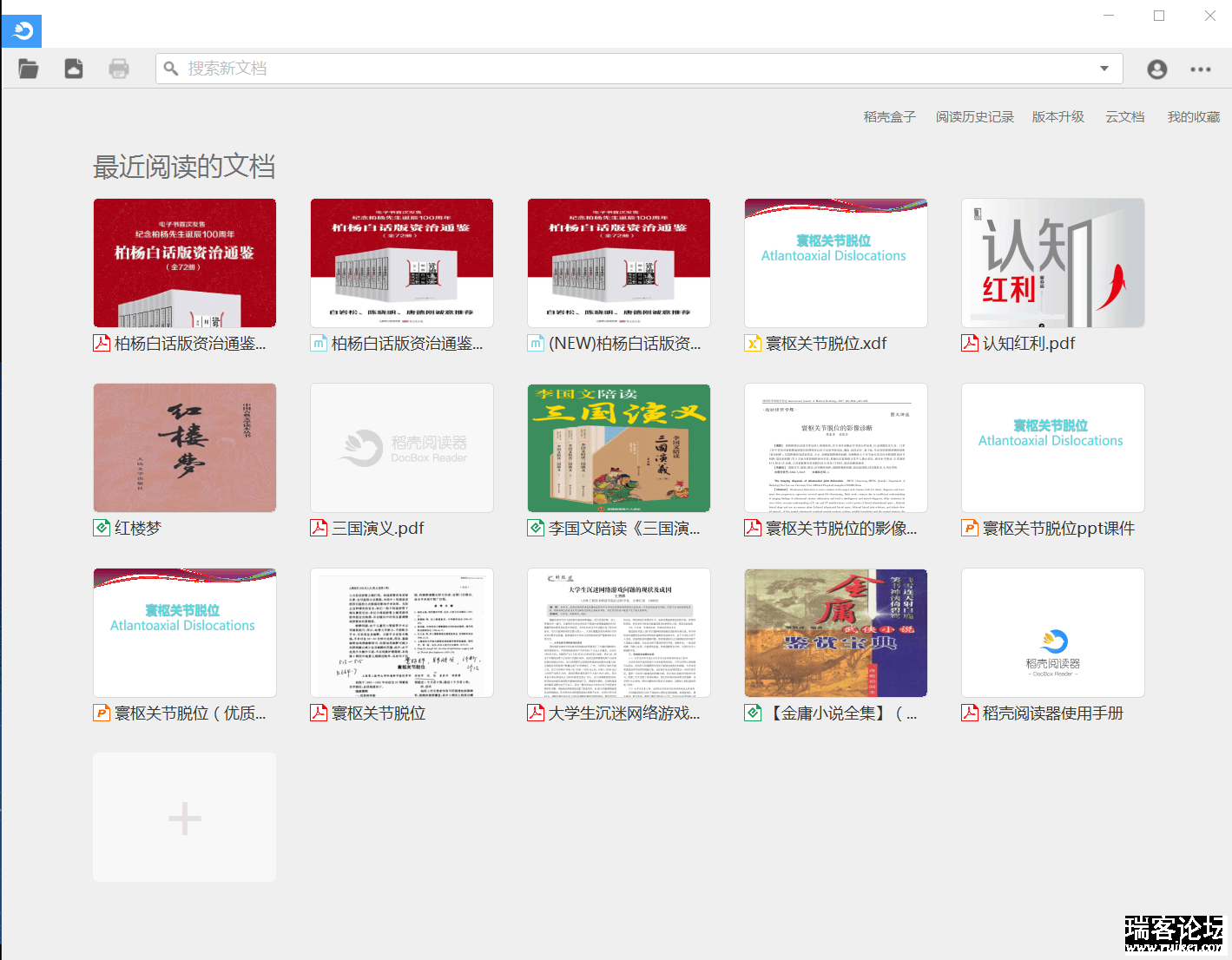This screenshot has width=1232, height=960.
Task: Click the PPT icon beside 寰枢关节脱位（优质
Action: [x=102, y=713]
